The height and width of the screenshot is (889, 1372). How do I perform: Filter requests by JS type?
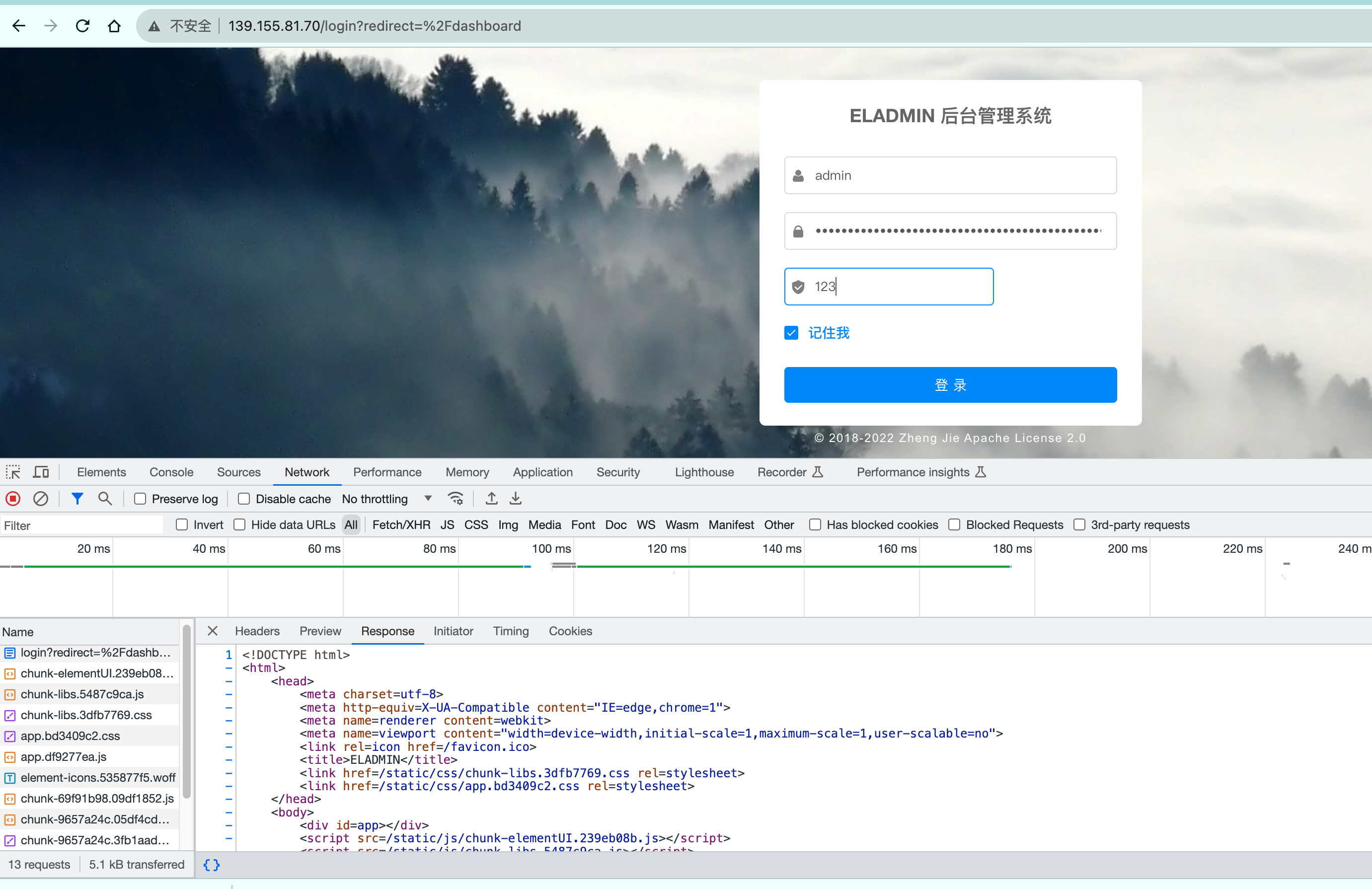[x=448, y=524]
